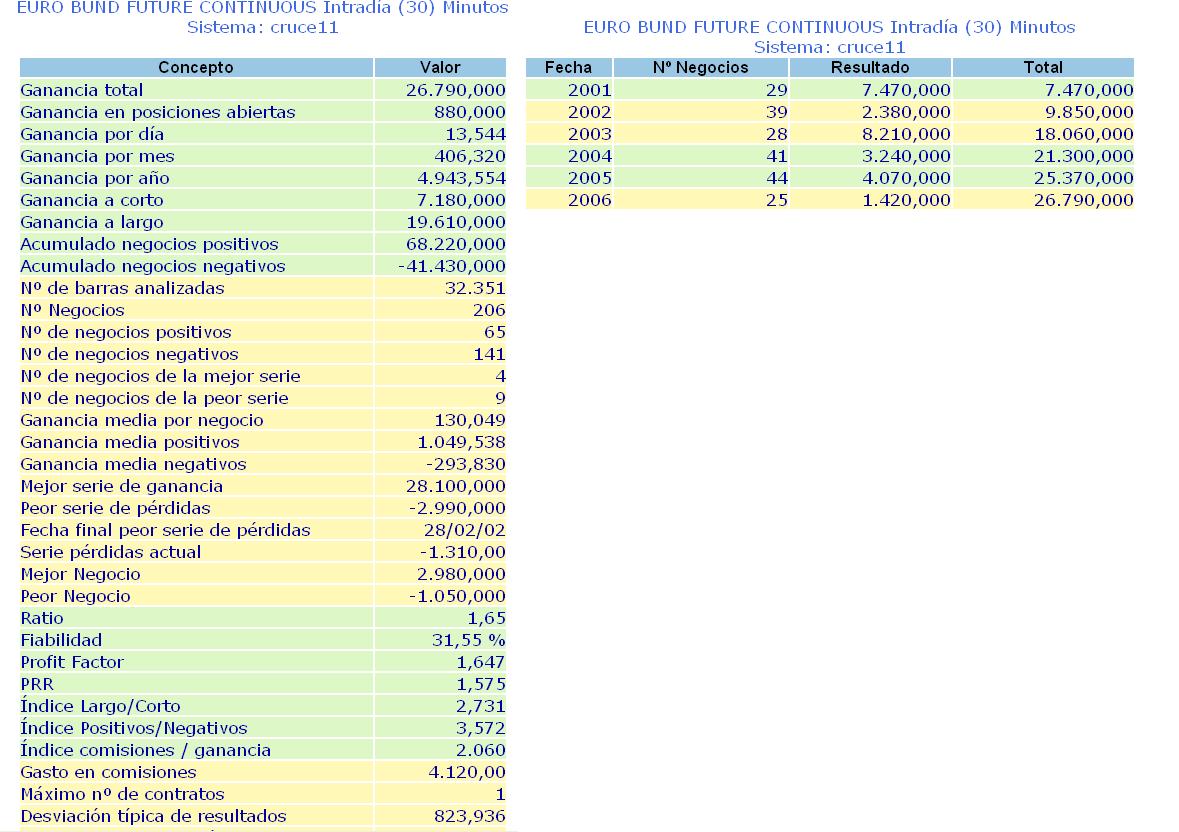
Task: Click the Ganancia a corto value 7.180,000
Action: pos(462,200)
